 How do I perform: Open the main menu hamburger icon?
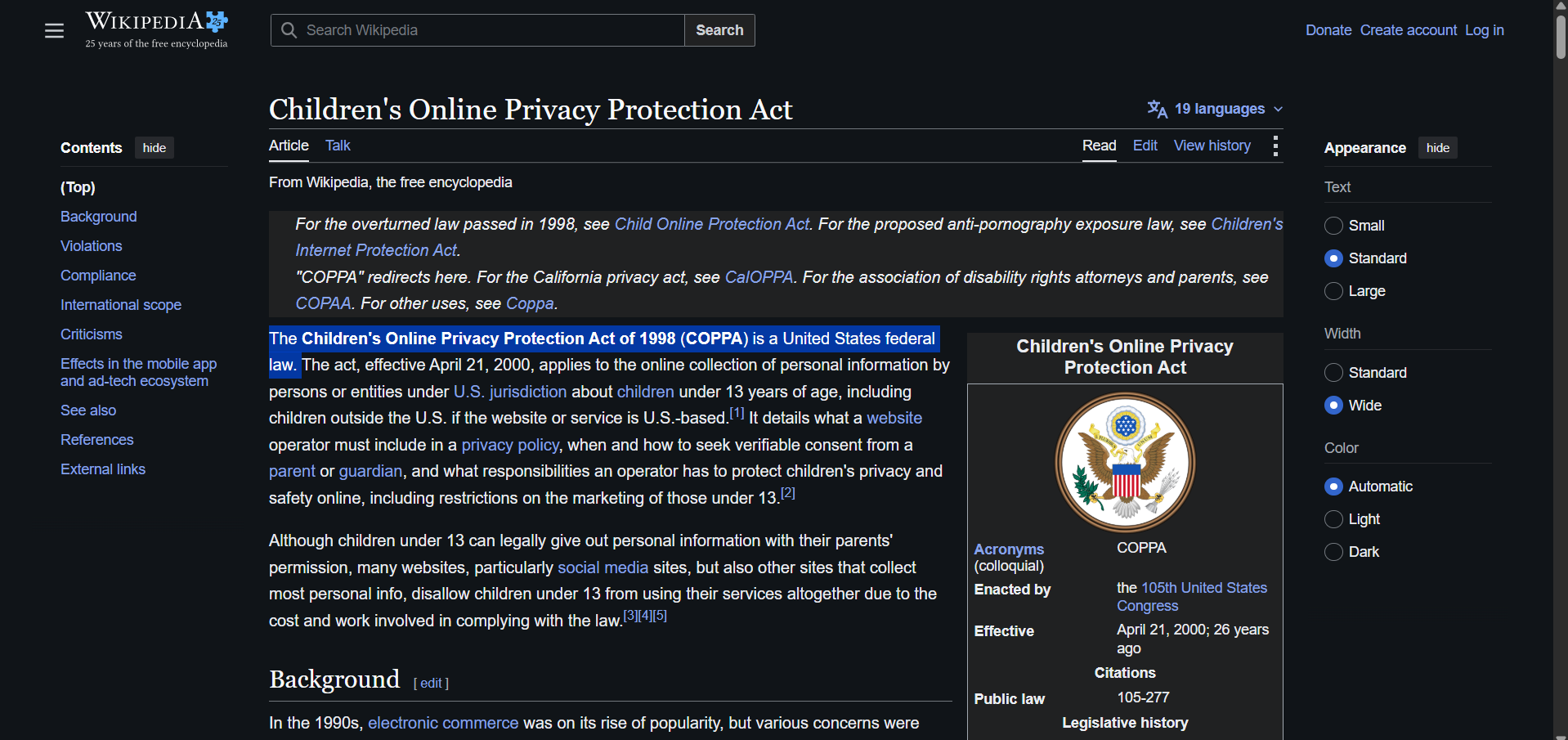[54, 31]
